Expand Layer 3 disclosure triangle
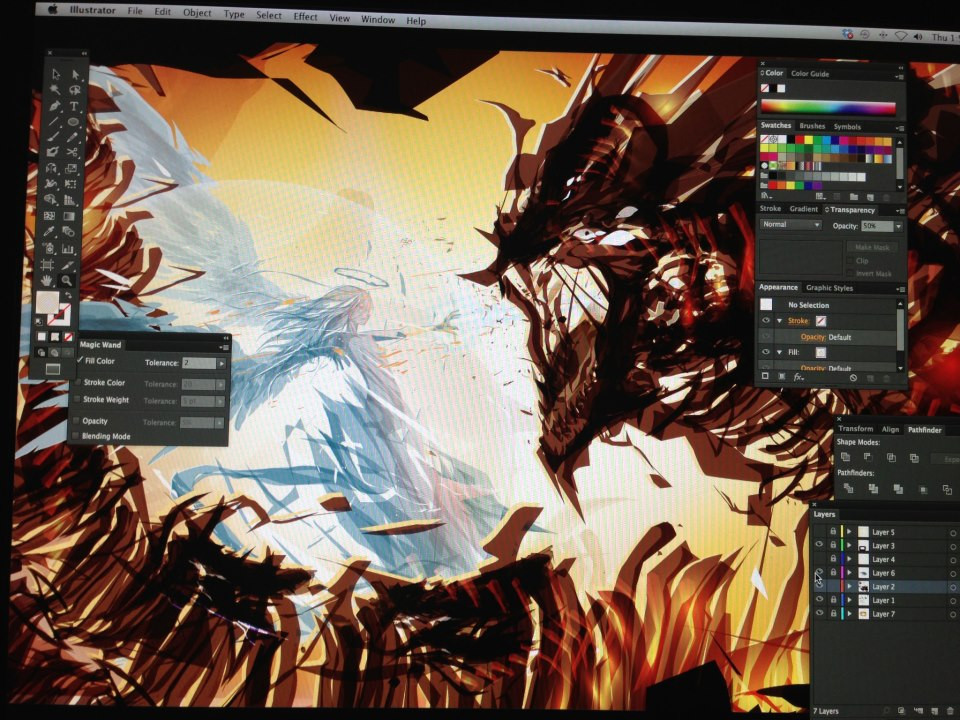The height and width of the screenshot is (720, 960). [x=849, y=546]
